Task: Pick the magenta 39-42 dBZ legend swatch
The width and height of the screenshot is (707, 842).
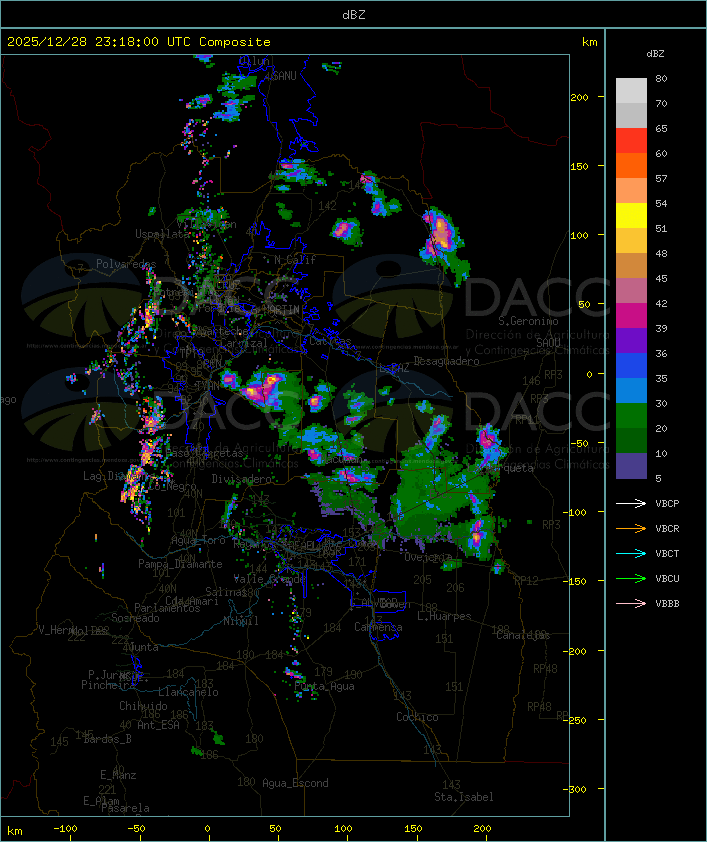Action: tap(631, 315)
